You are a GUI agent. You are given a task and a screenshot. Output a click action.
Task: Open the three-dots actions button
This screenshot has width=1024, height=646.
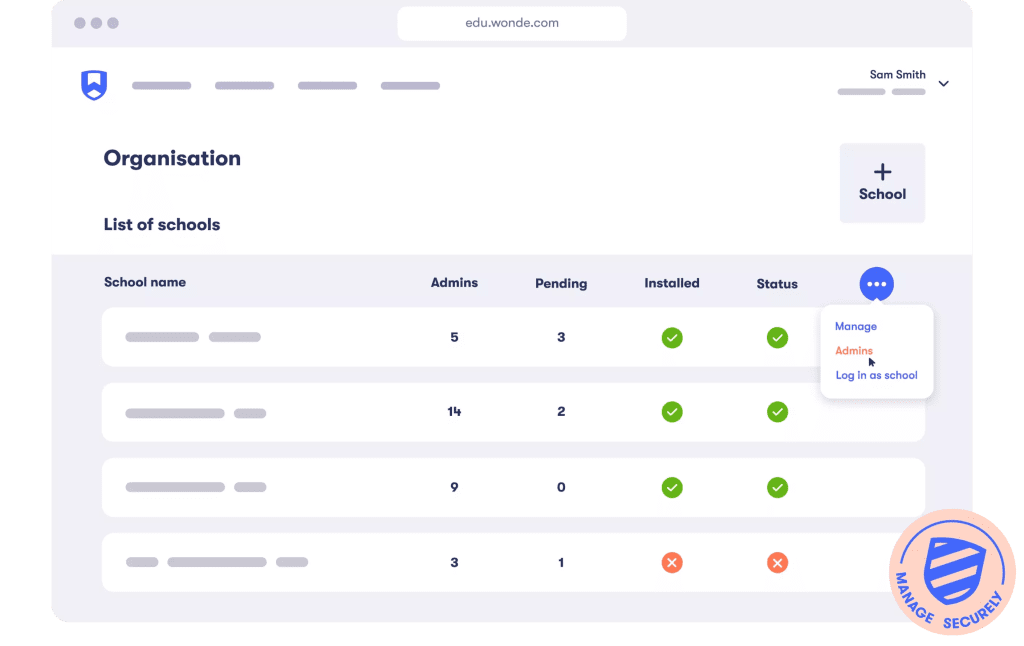click(876, 284)
